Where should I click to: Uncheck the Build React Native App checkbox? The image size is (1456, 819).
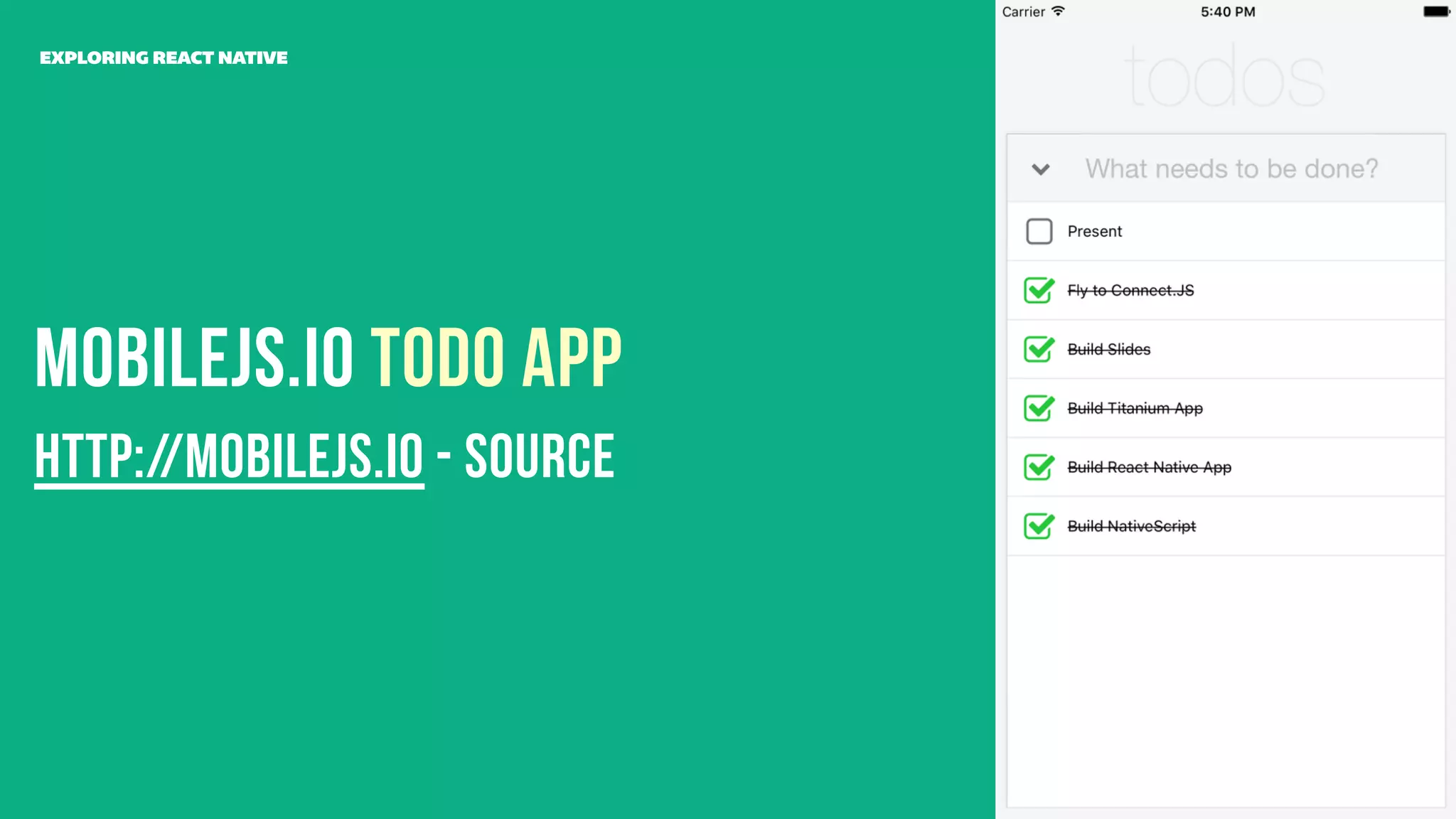click(x=1039, y=467)
